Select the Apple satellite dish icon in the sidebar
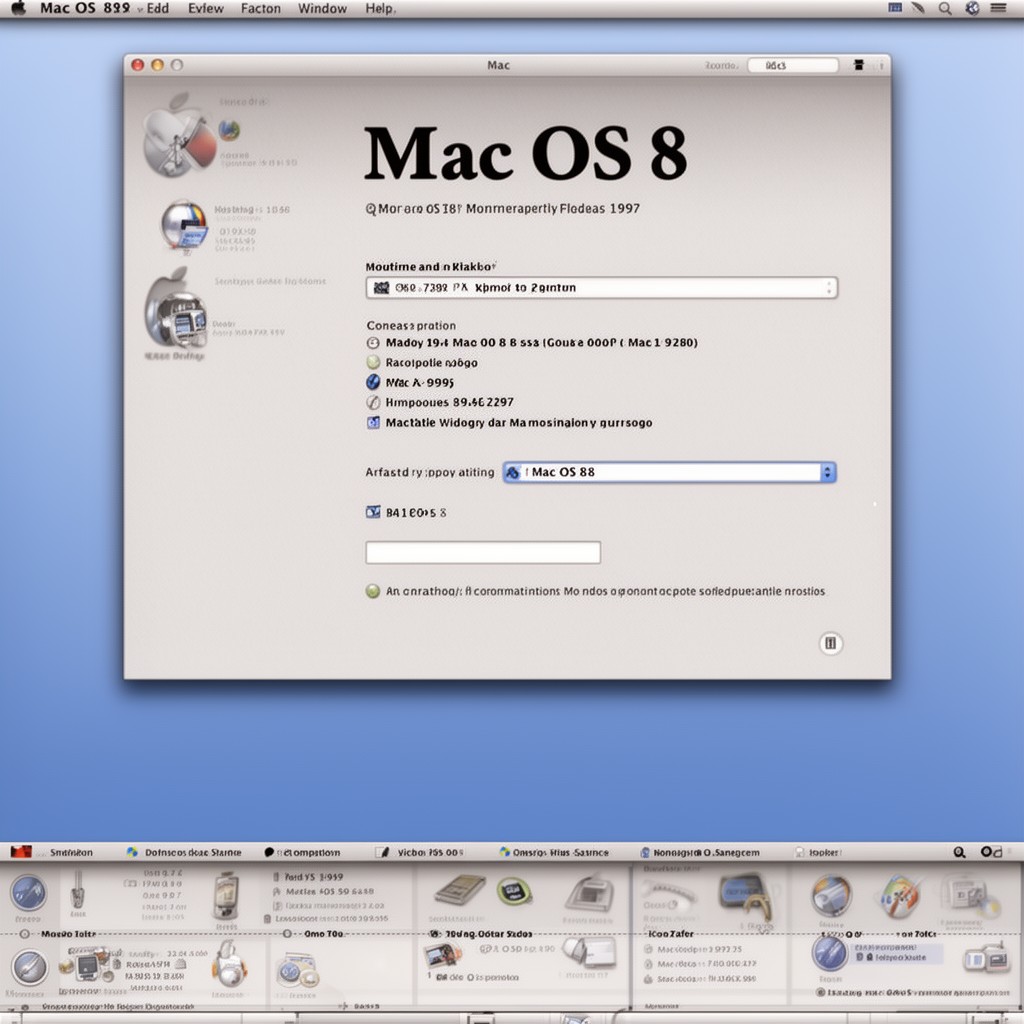 click(178, 135)
